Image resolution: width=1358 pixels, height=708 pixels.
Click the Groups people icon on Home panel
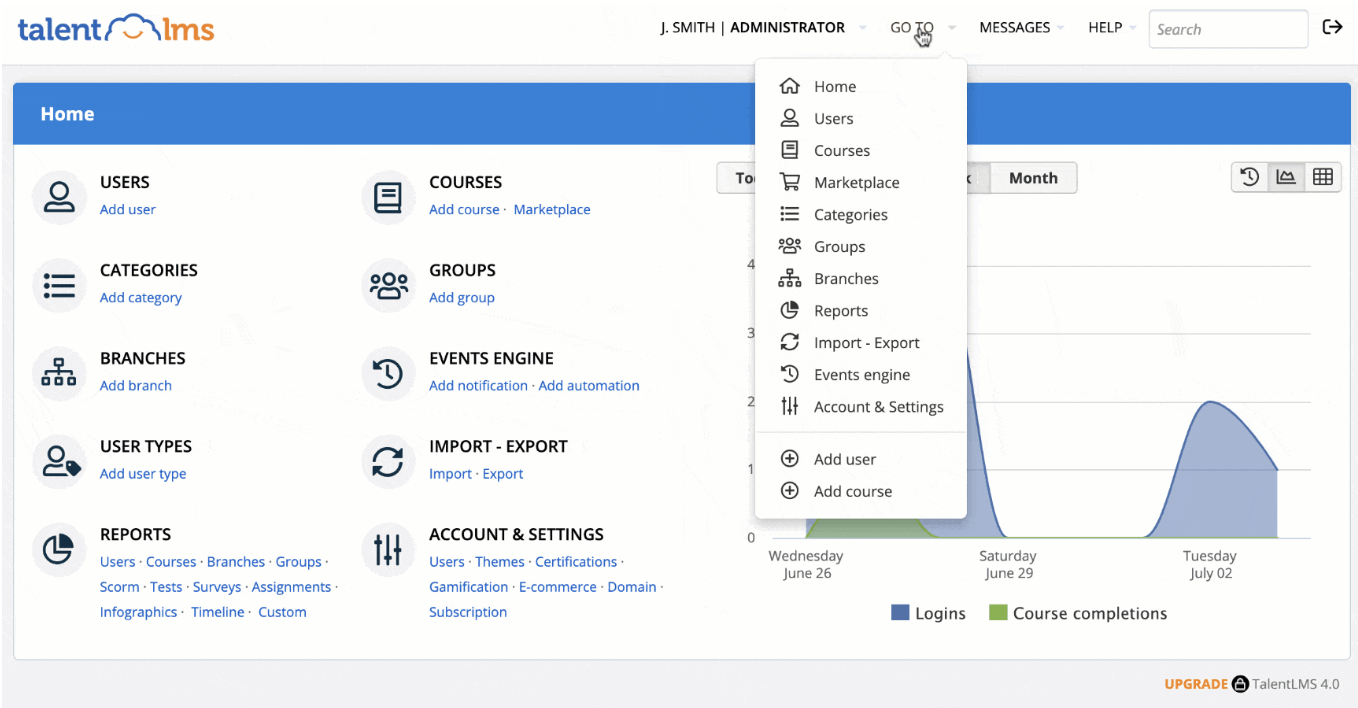coord(388,284)
